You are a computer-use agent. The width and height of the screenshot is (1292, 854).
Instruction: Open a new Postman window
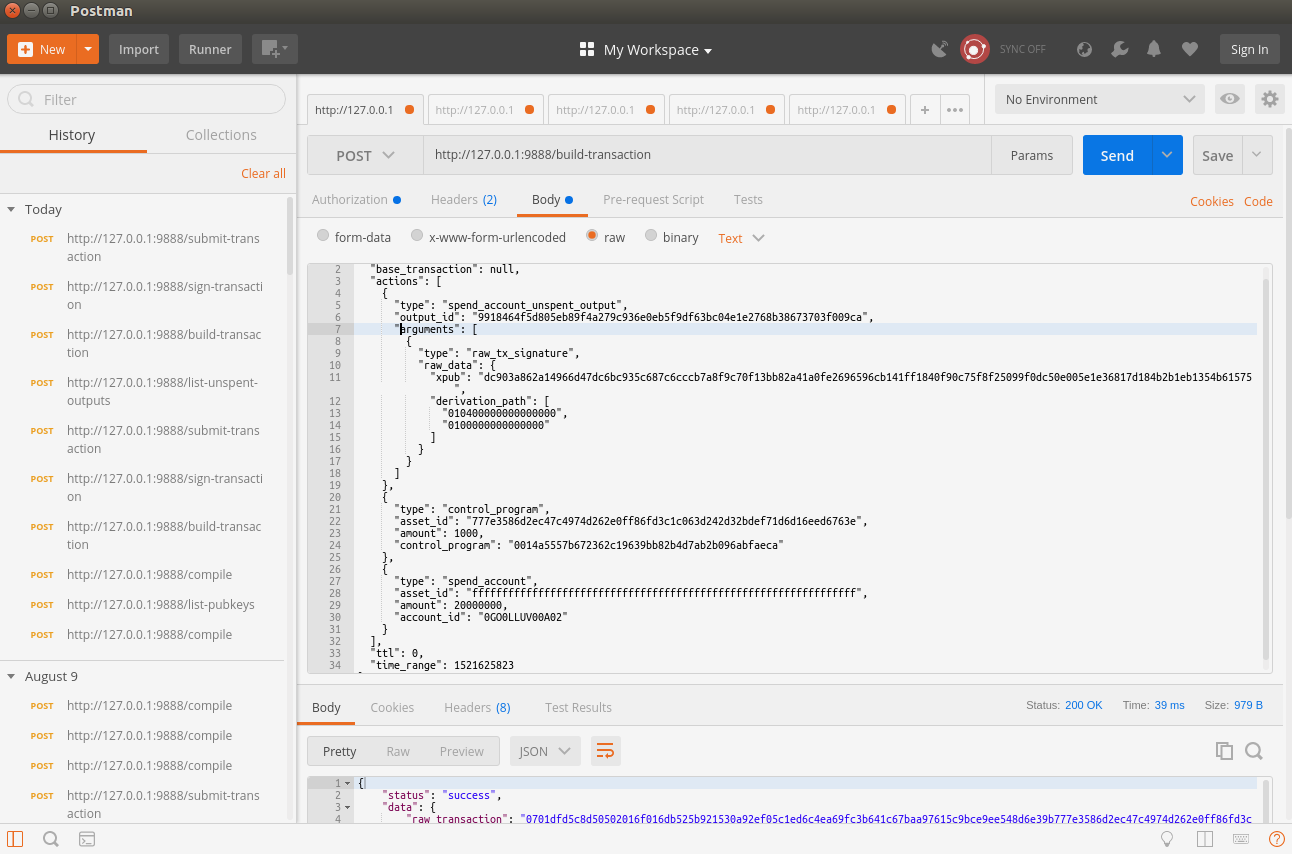[x=274, y=49]
